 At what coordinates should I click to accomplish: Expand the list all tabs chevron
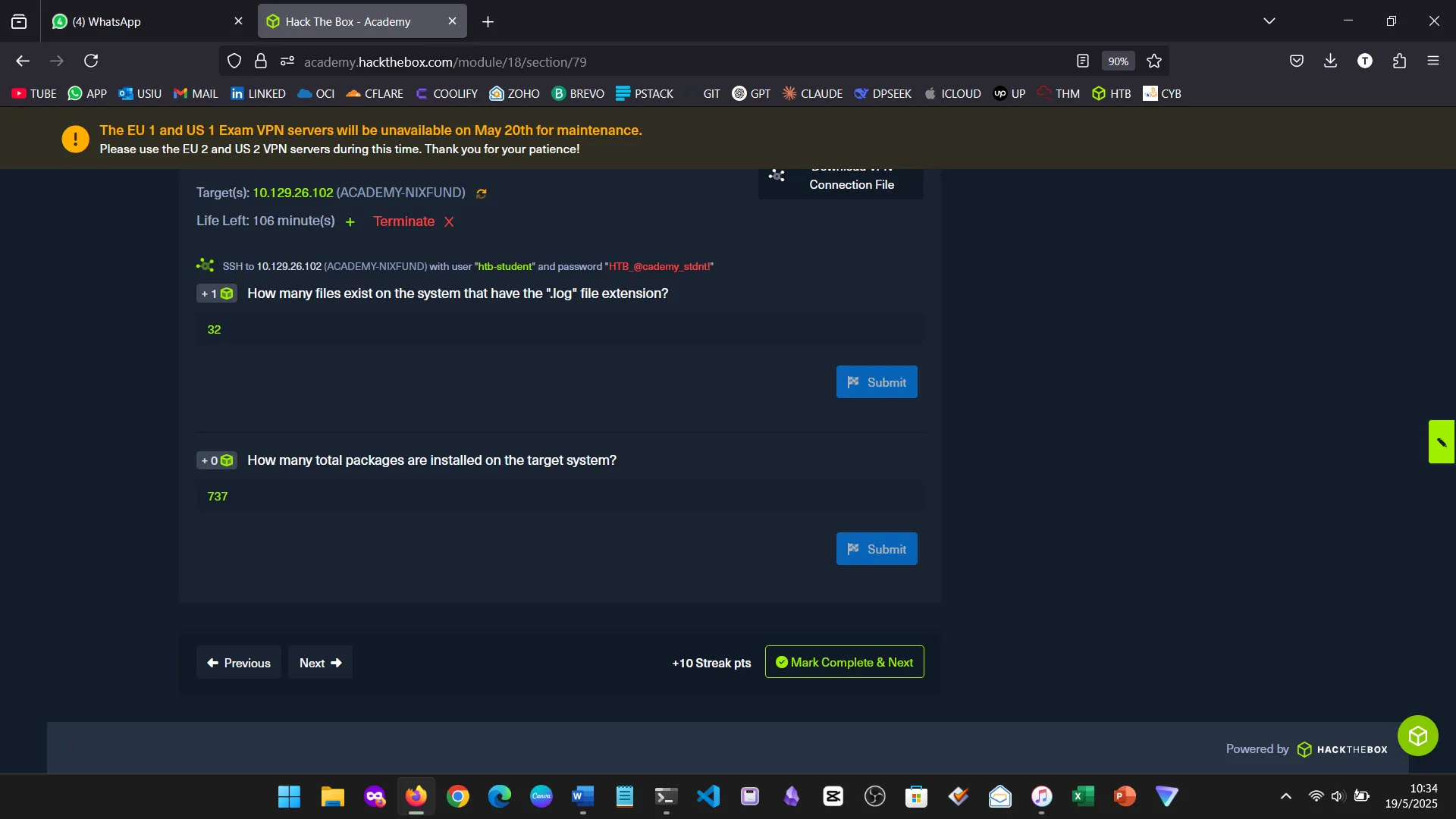coord(1269,21)
